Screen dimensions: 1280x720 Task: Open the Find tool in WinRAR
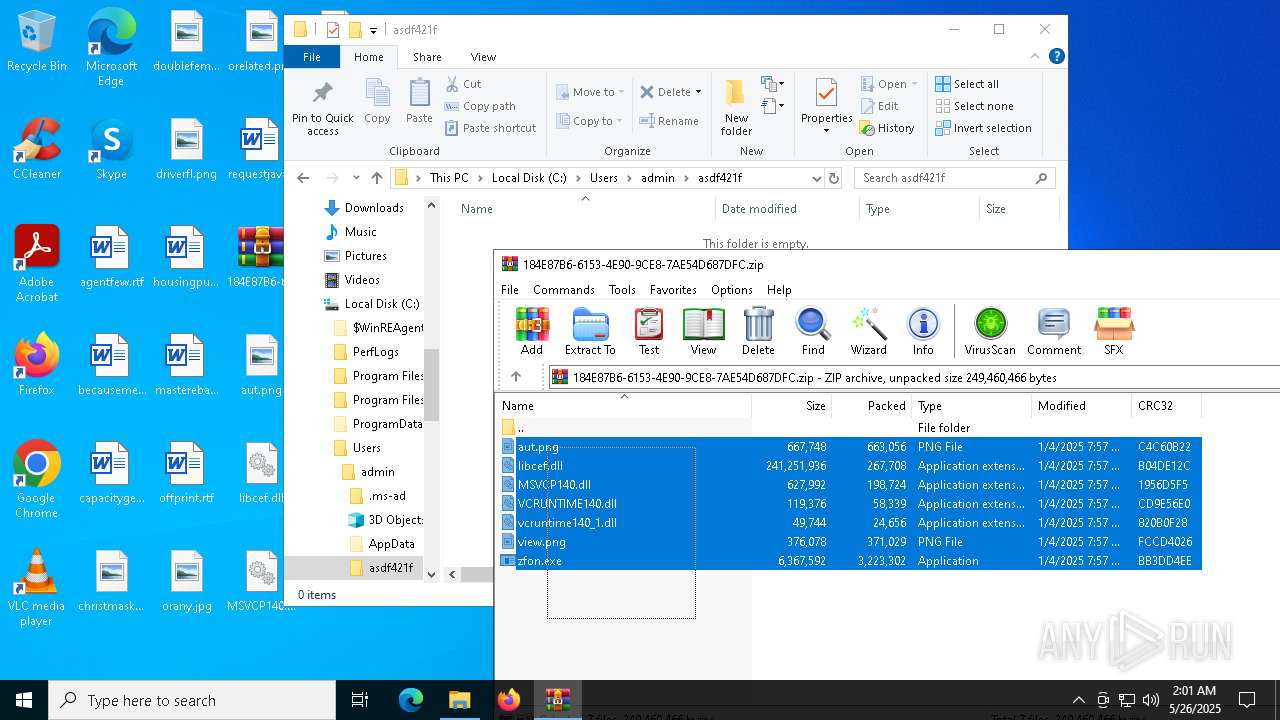(x=813, y=331)
